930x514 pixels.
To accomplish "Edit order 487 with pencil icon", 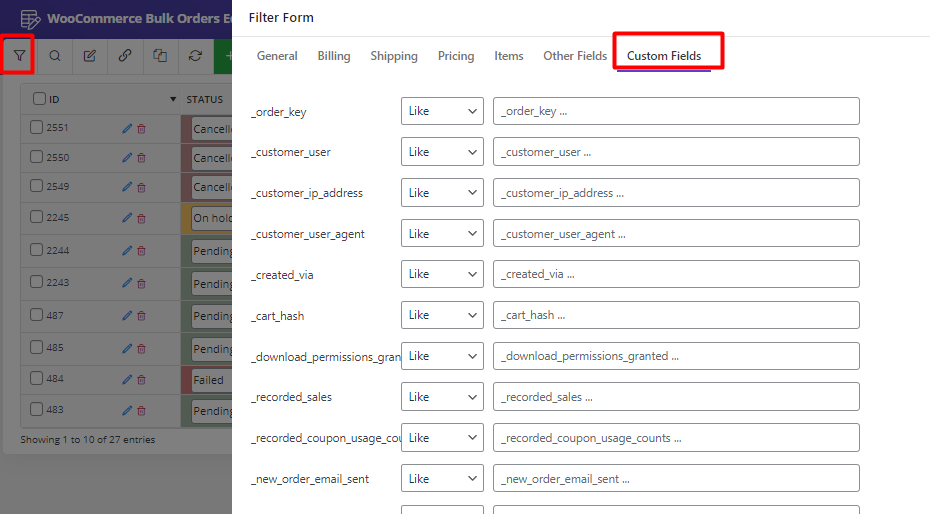I will 127,316.
